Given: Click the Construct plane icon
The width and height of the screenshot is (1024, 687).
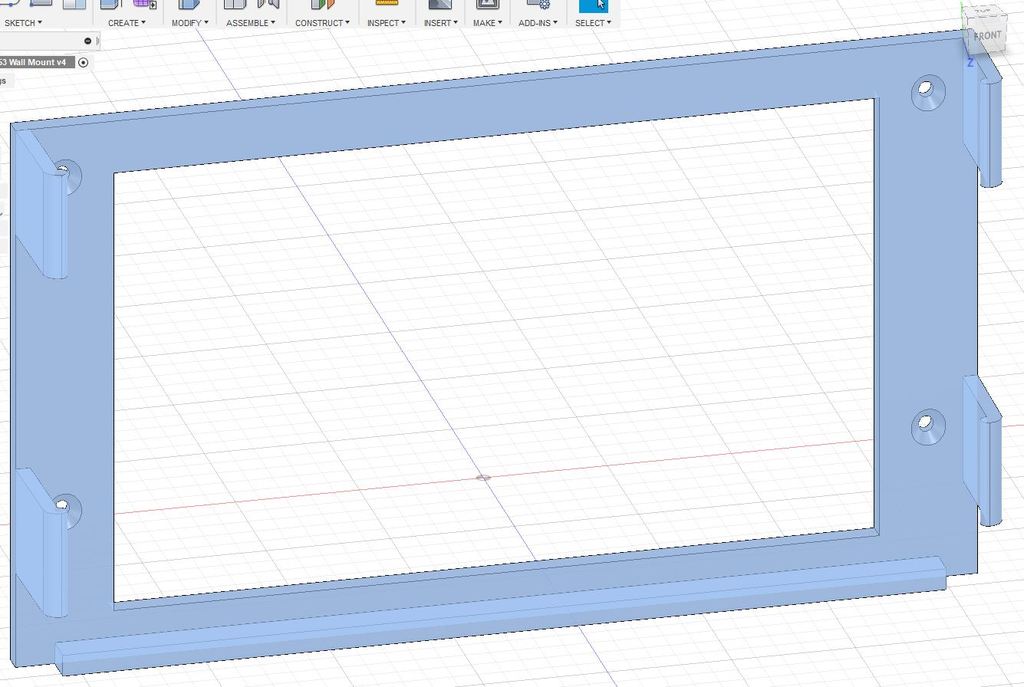Looking at the screenshot, I should click(x=322, y=5).
